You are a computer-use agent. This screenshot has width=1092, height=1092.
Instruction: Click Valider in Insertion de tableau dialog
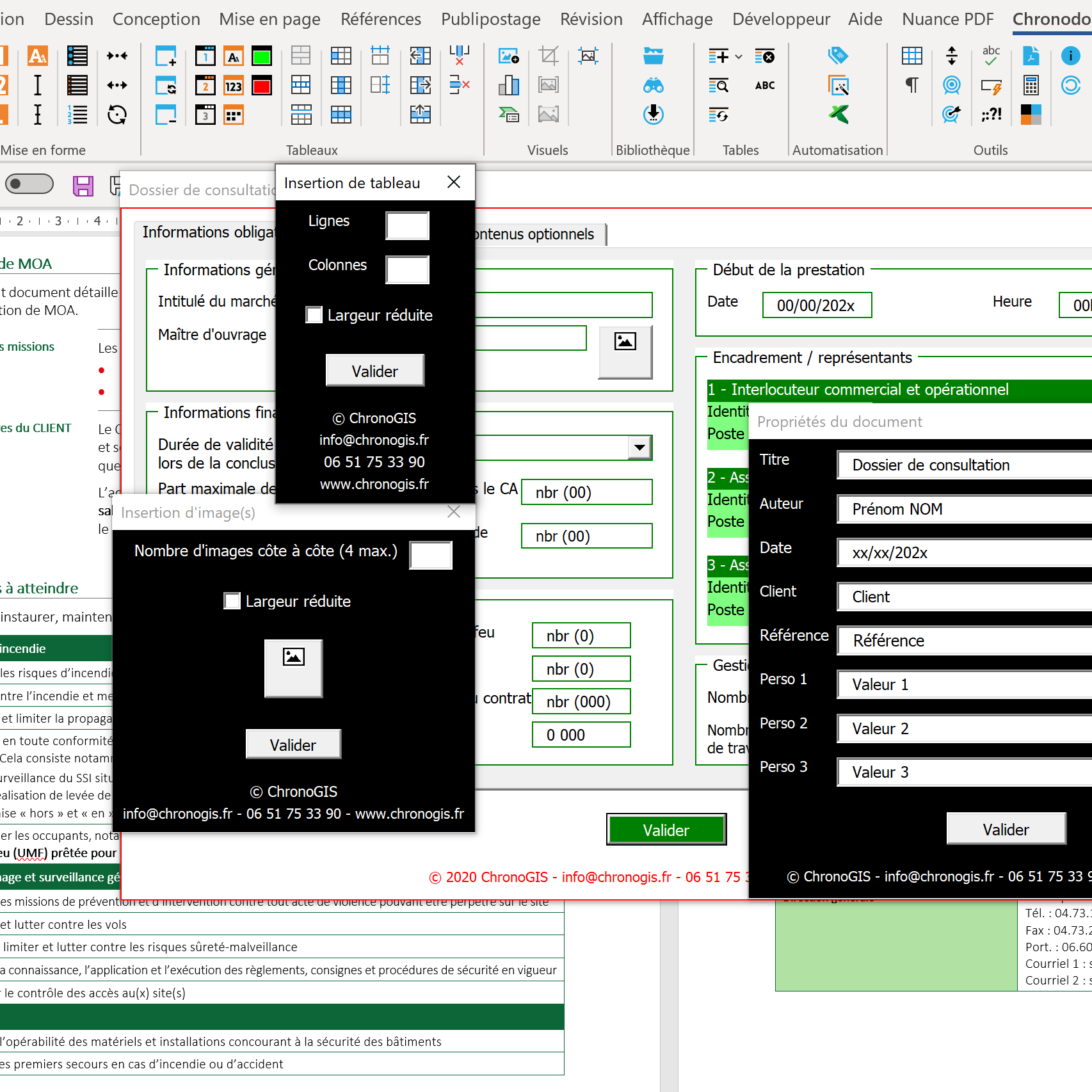point(375,371)
